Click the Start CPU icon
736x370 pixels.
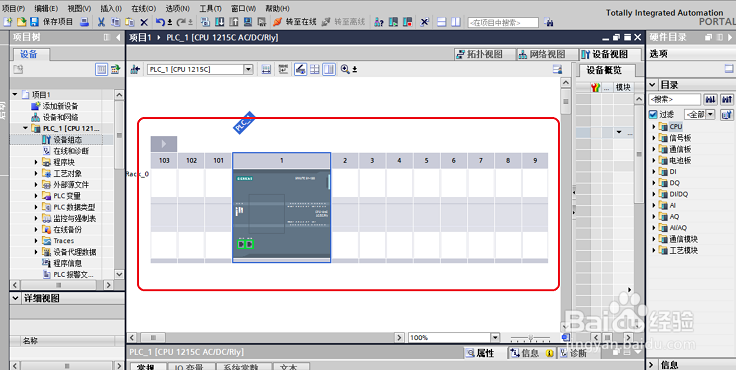click(x=393, y=22)
